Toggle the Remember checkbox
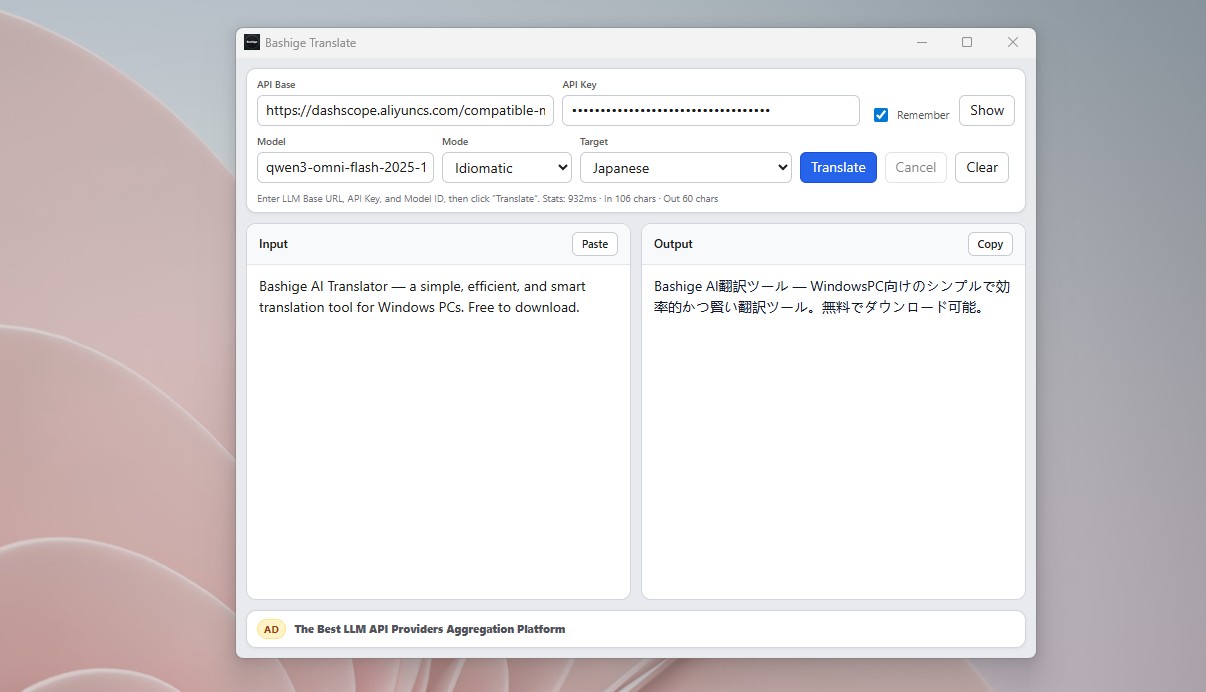The image size is (1206, 692). (x=881, y=115)
